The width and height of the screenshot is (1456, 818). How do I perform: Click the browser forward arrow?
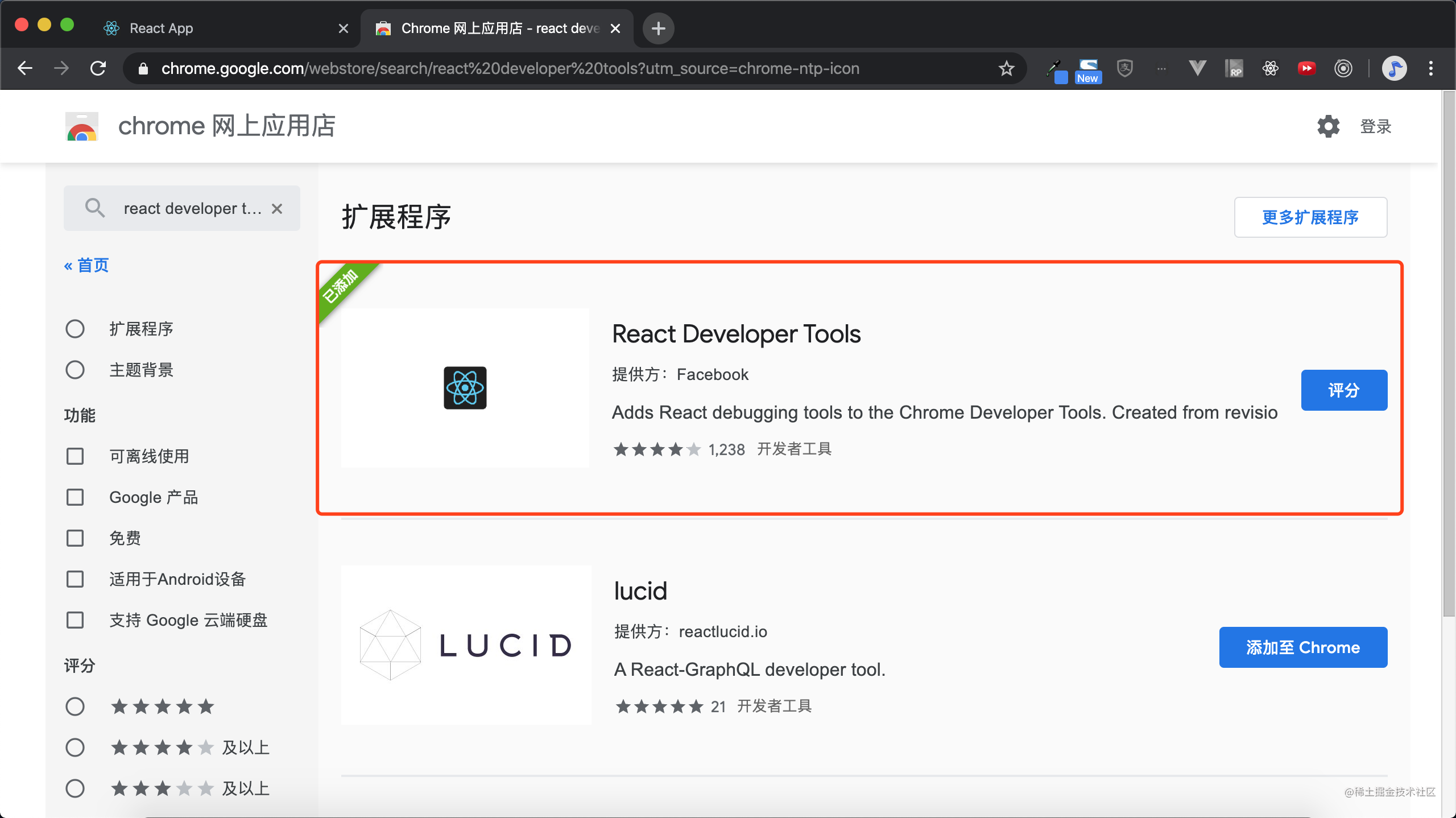(x=61, y=68)
